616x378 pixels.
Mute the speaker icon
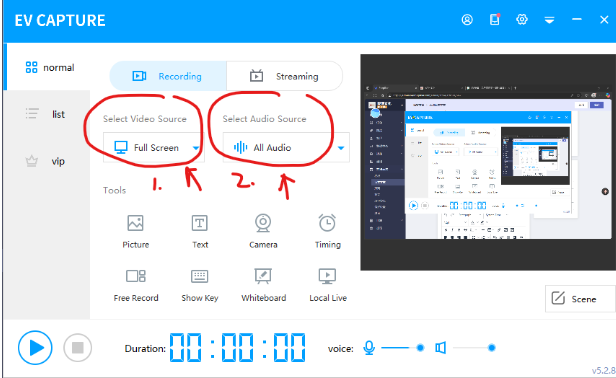[x=440, y=348]
